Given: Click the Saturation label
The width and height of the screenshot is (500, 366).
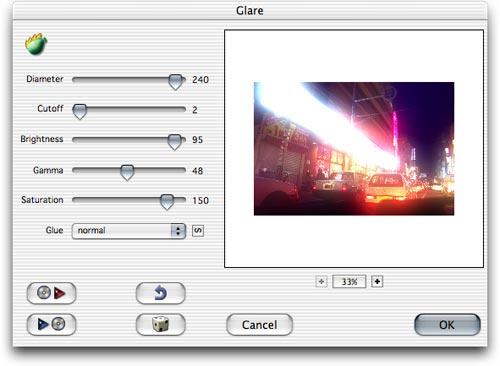Looking at the screenshot, I should click(42, 200).
